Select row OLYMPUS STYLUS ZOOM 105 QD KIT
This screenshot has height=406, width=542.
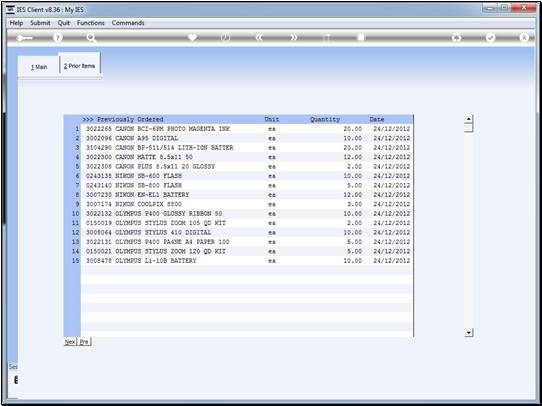pos(247,223)
